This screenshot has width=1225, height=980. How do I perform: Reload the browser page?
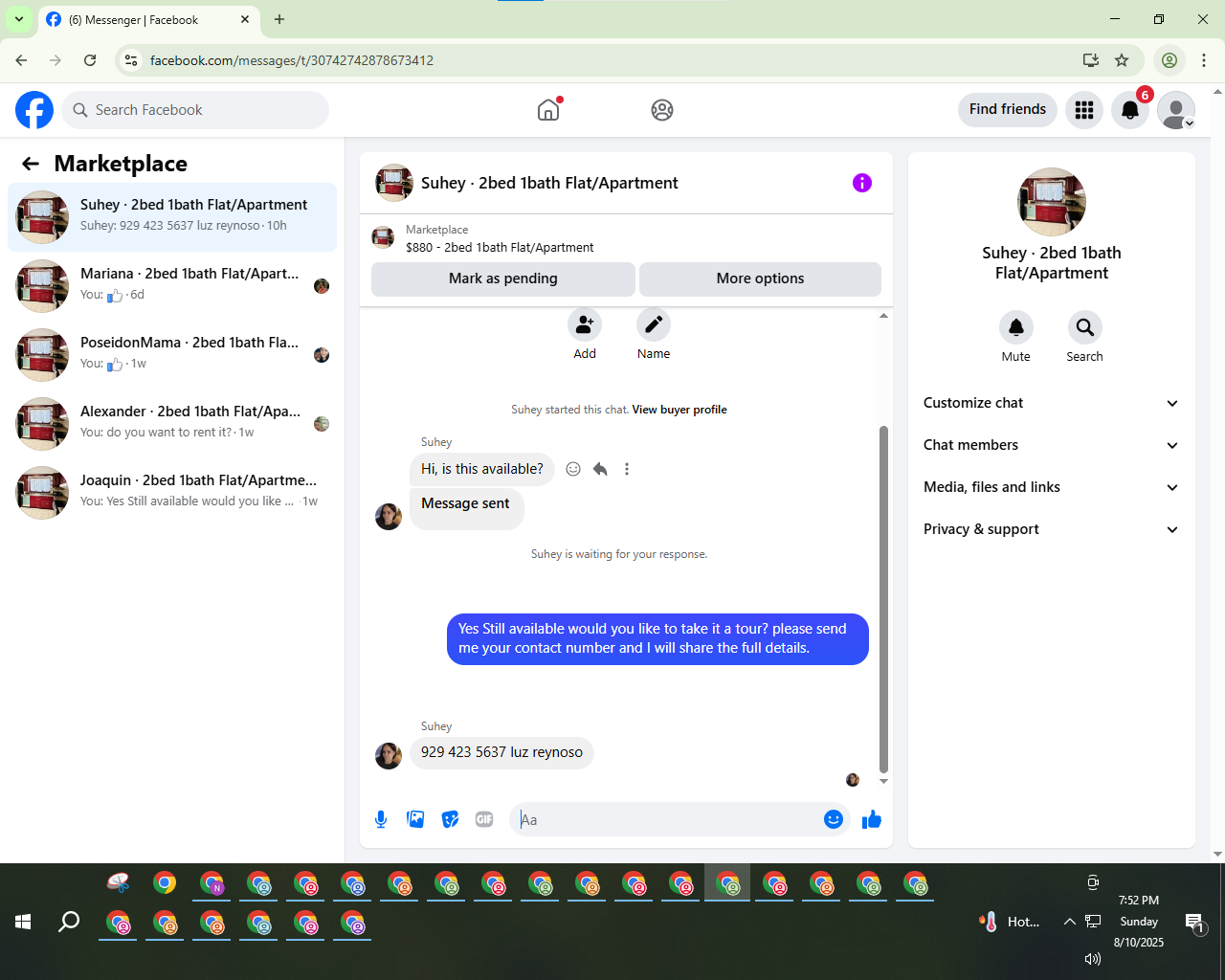pyautogui.click(x=90, y=60)
